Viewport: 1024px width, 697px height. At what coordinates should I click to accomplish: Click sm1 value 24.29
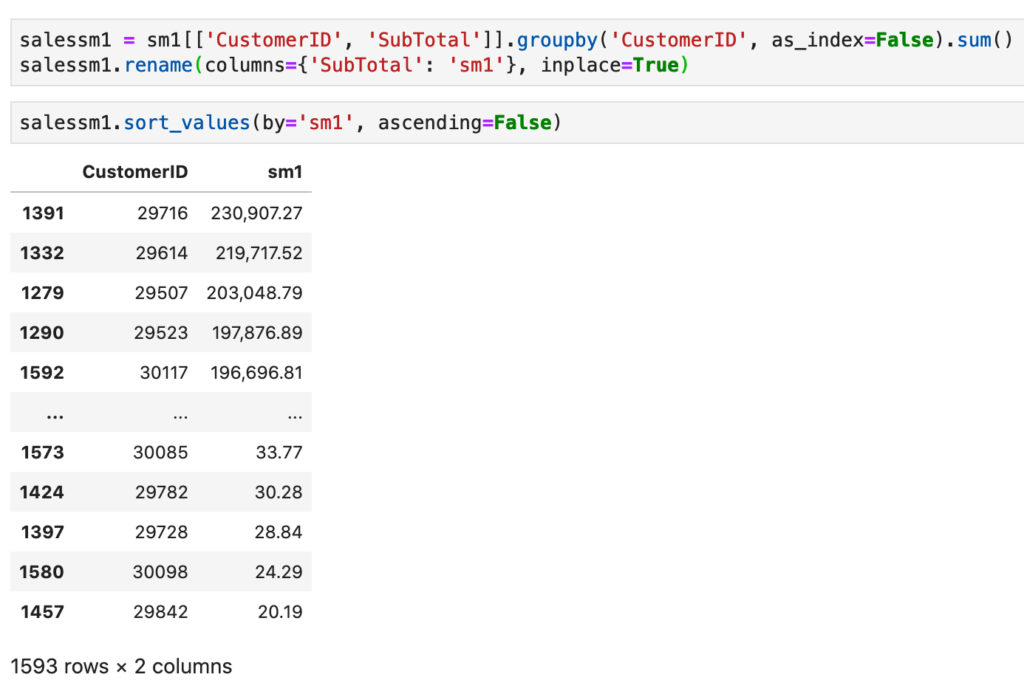point(279,572)
